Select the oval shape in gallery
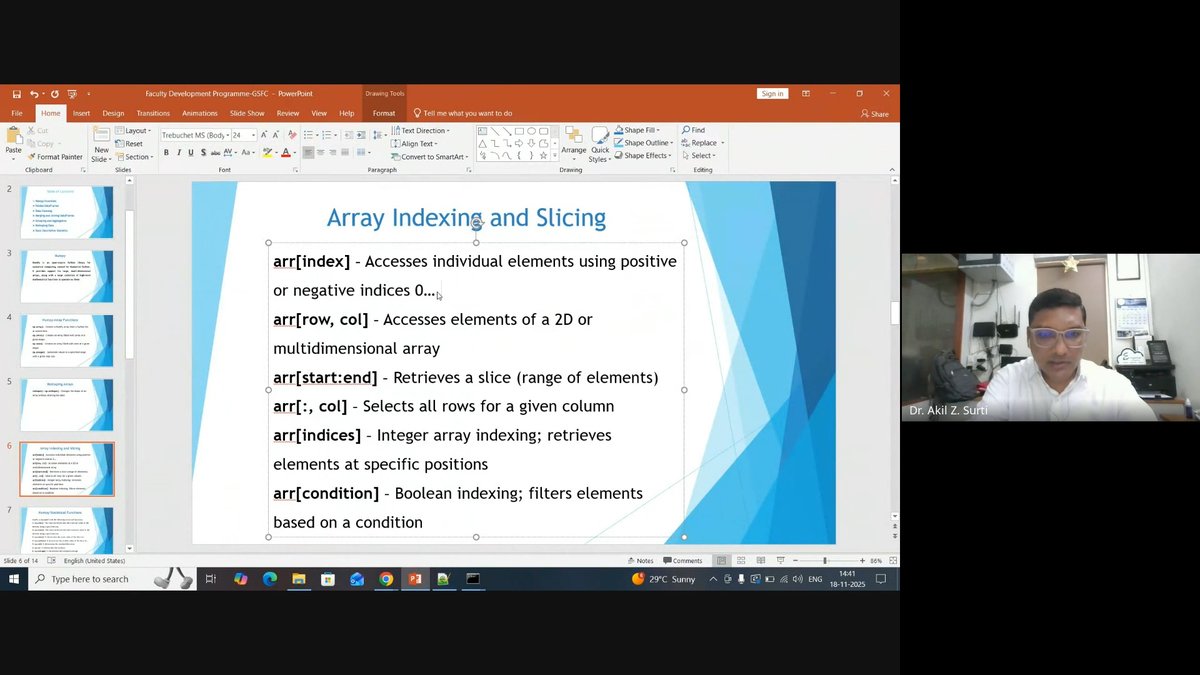This screenshot has height=675, width=1200. 531,131
